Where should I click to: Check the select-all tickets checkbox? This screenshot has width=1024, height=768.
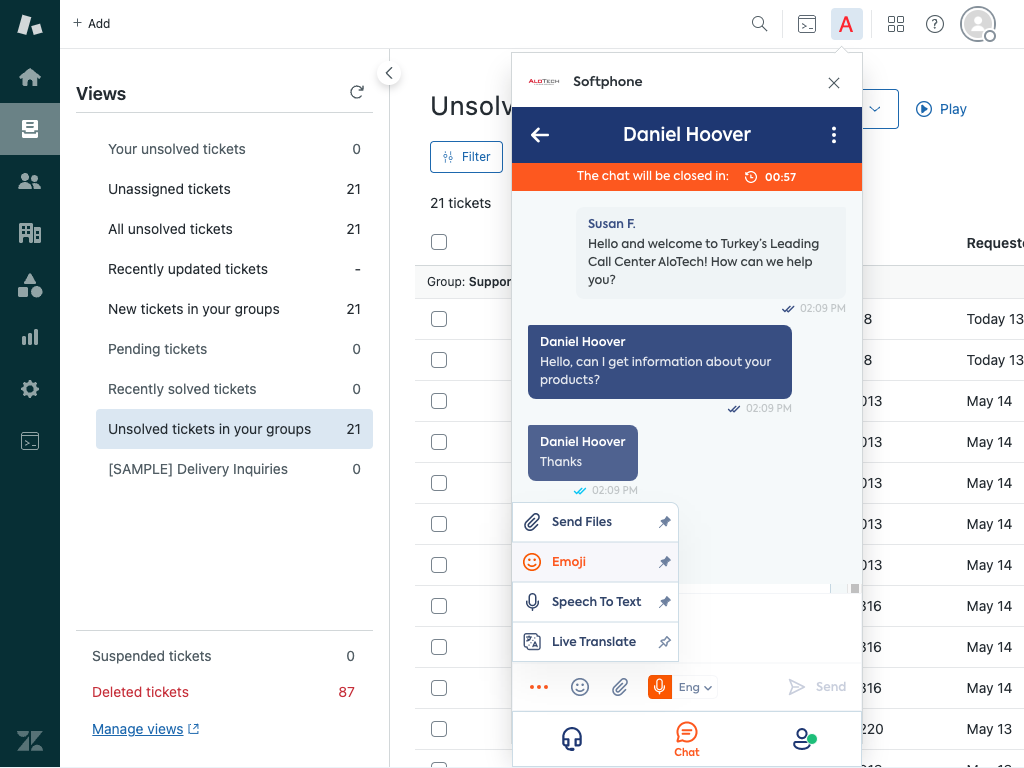pos(439,242)
